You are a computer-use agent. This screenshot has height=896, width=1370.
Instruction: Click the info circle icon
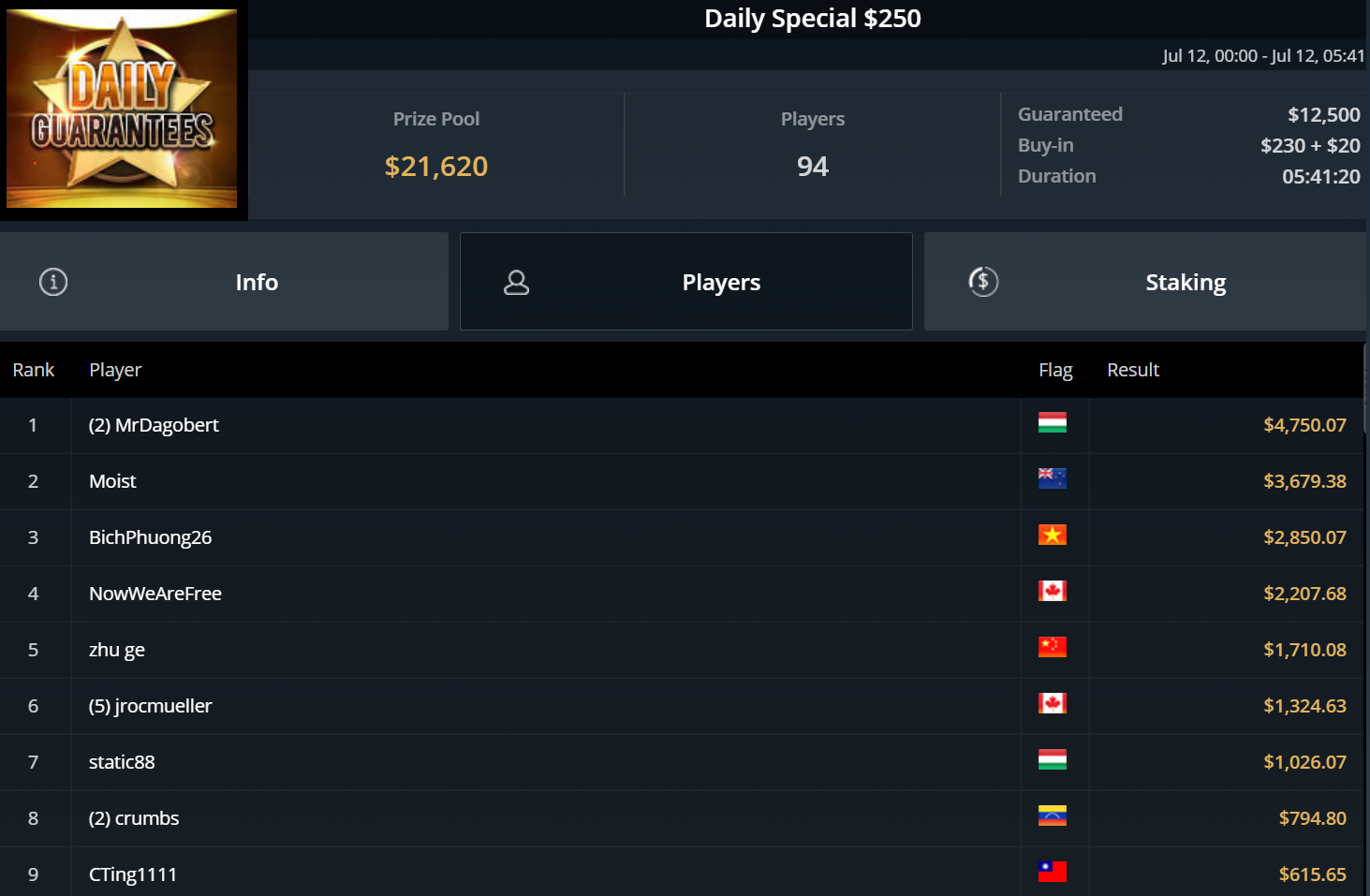point(53,282)
